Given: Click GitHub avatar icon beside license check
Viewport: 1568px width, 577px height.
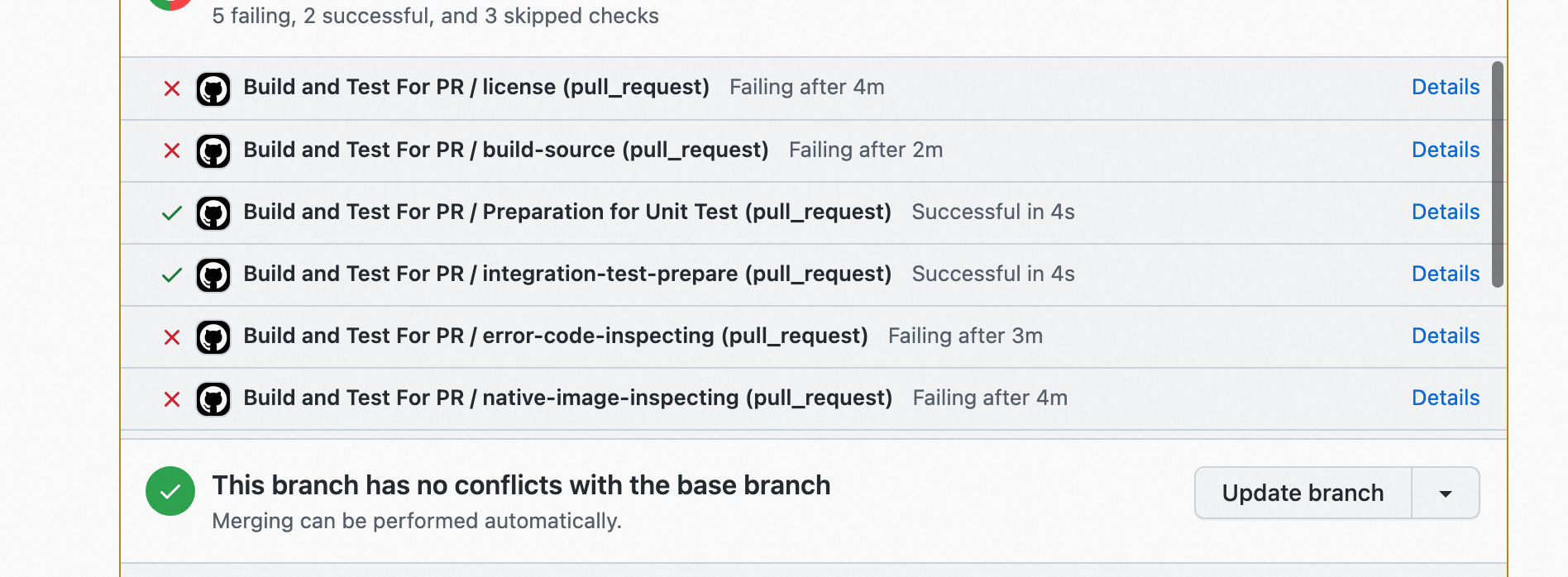Looking at the screenshot, I should (213, 88).
